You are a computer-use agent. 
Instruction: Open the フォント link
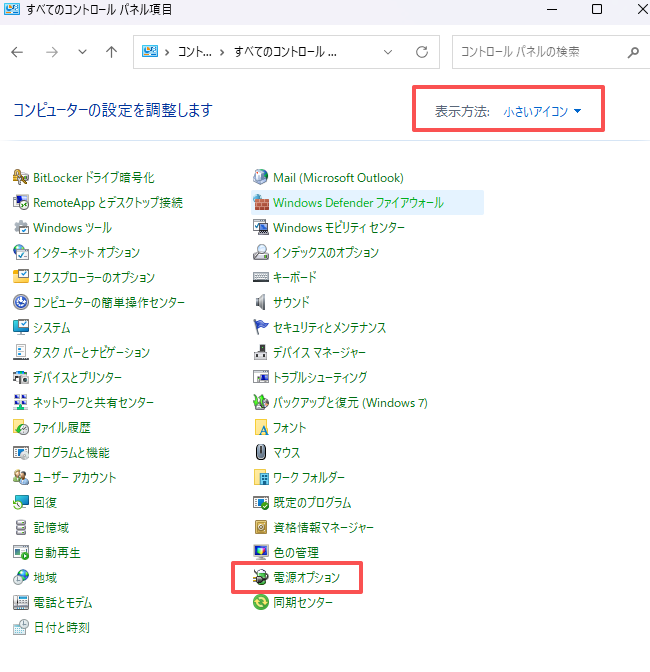pyautogui.click(x=289, y=427)
